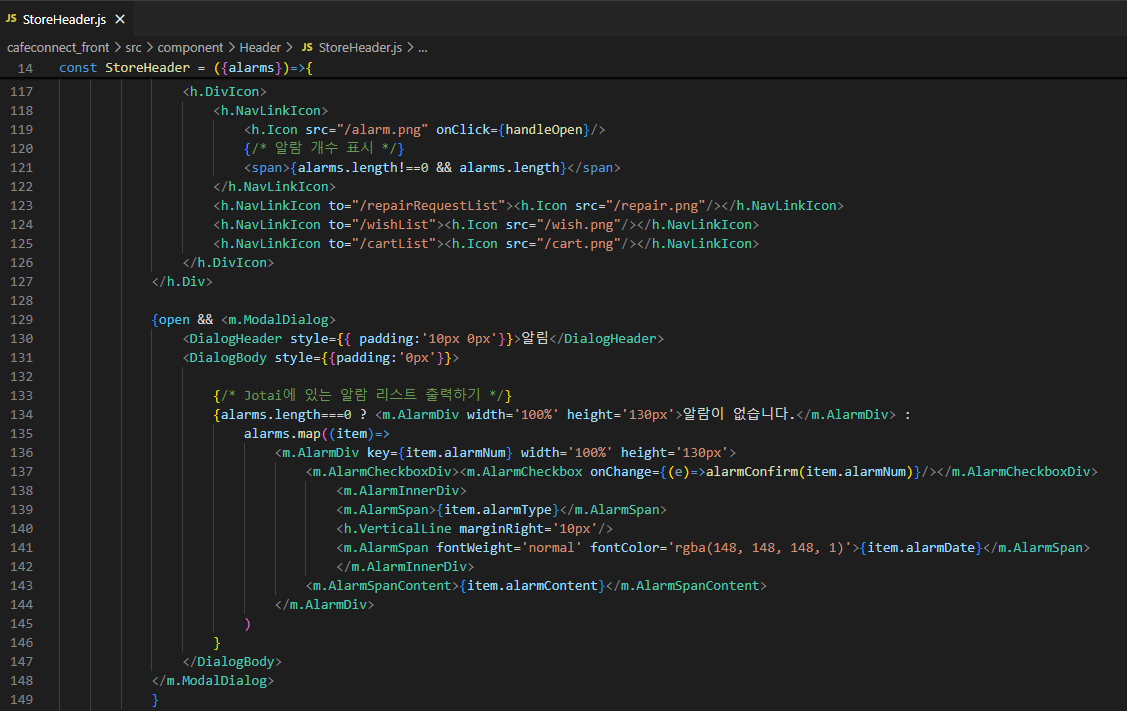Click the JS file icon on the tab
Screen dimensions: 1127x711
pyautogui.click(x=12, y=19)
